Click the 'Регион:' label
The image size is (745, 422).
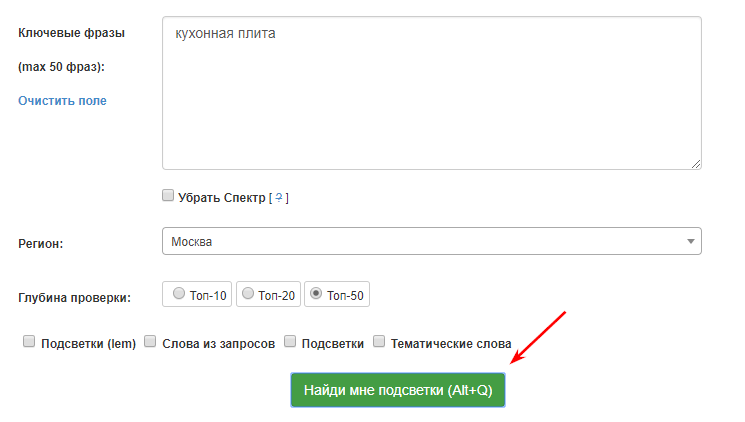pyautogui.click(x=40, y=244)
